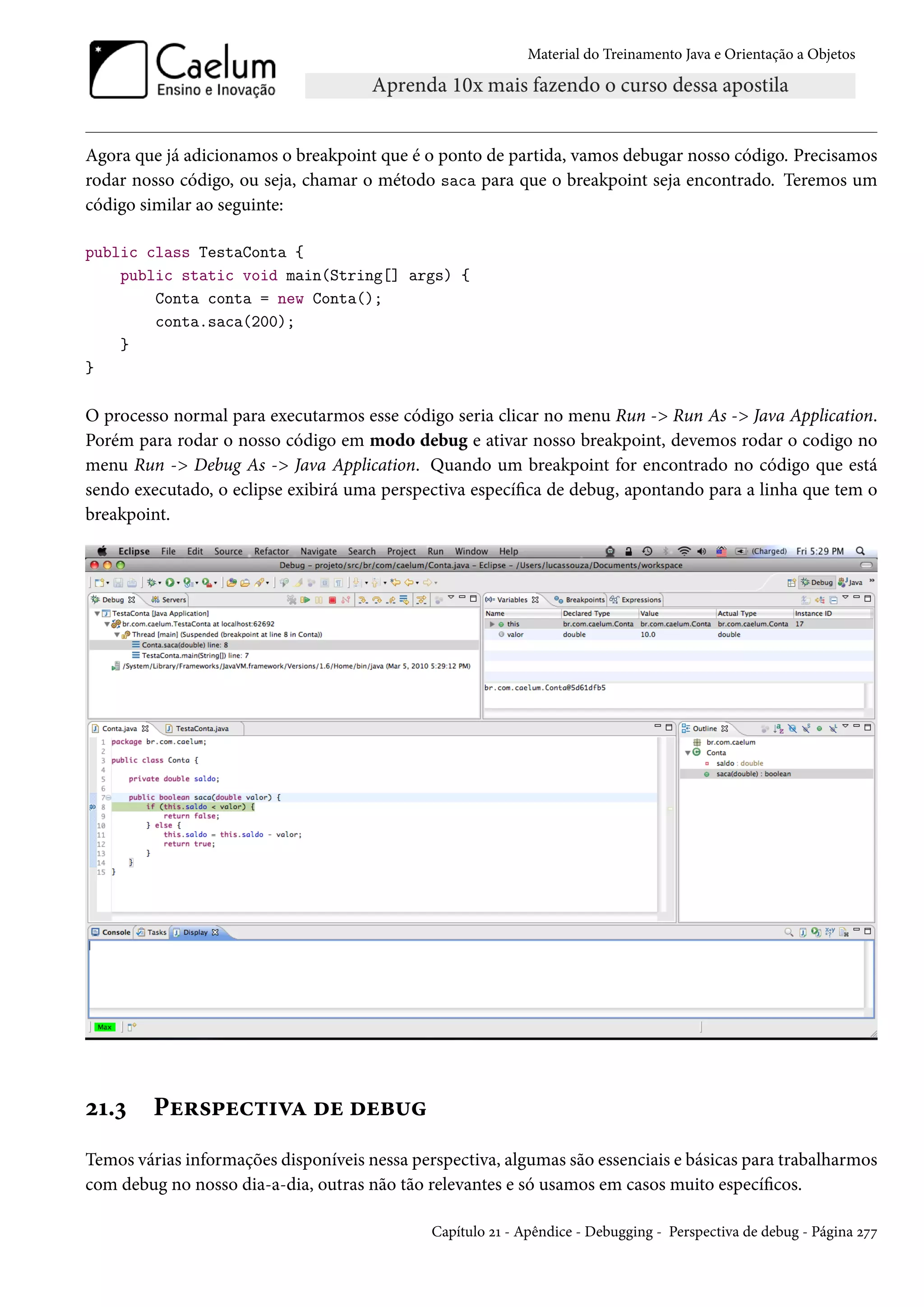Toggle Use Step Filters in Debug view
This screenshot has height=1307, width=924.
click(421, 599)
